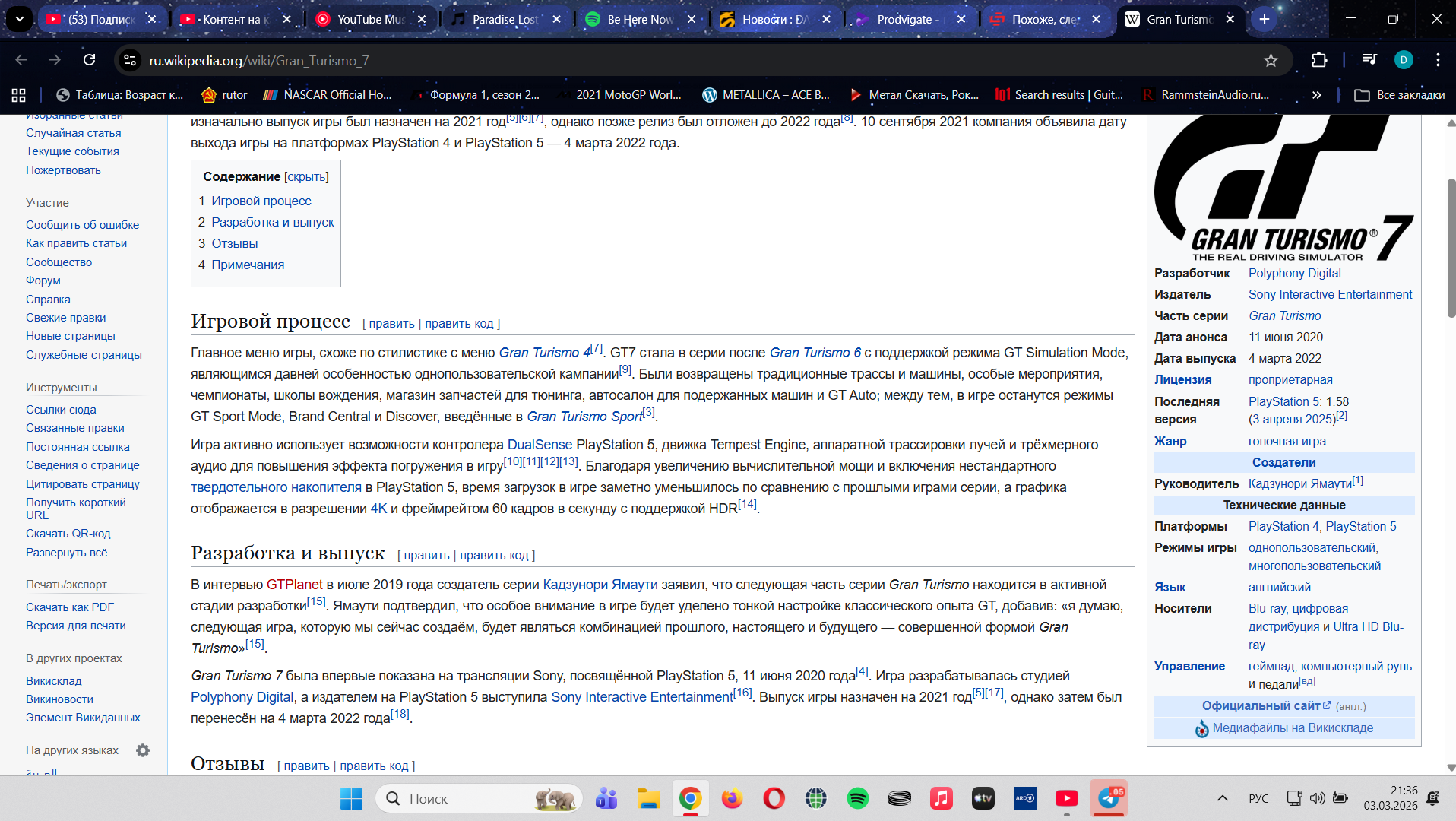Show hidden system tray icons
The image size is (1456, 821).
coord(1222,798)
